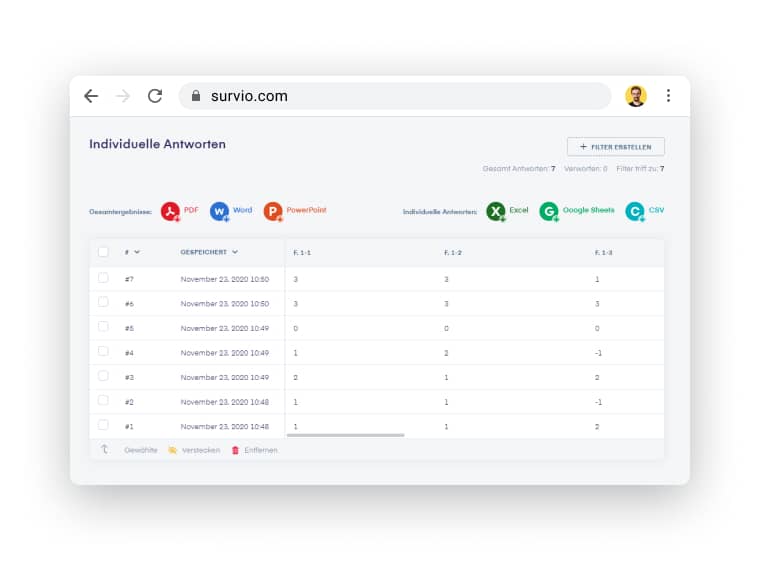Click the F. 1-3 column header

[x=603, y=253]
